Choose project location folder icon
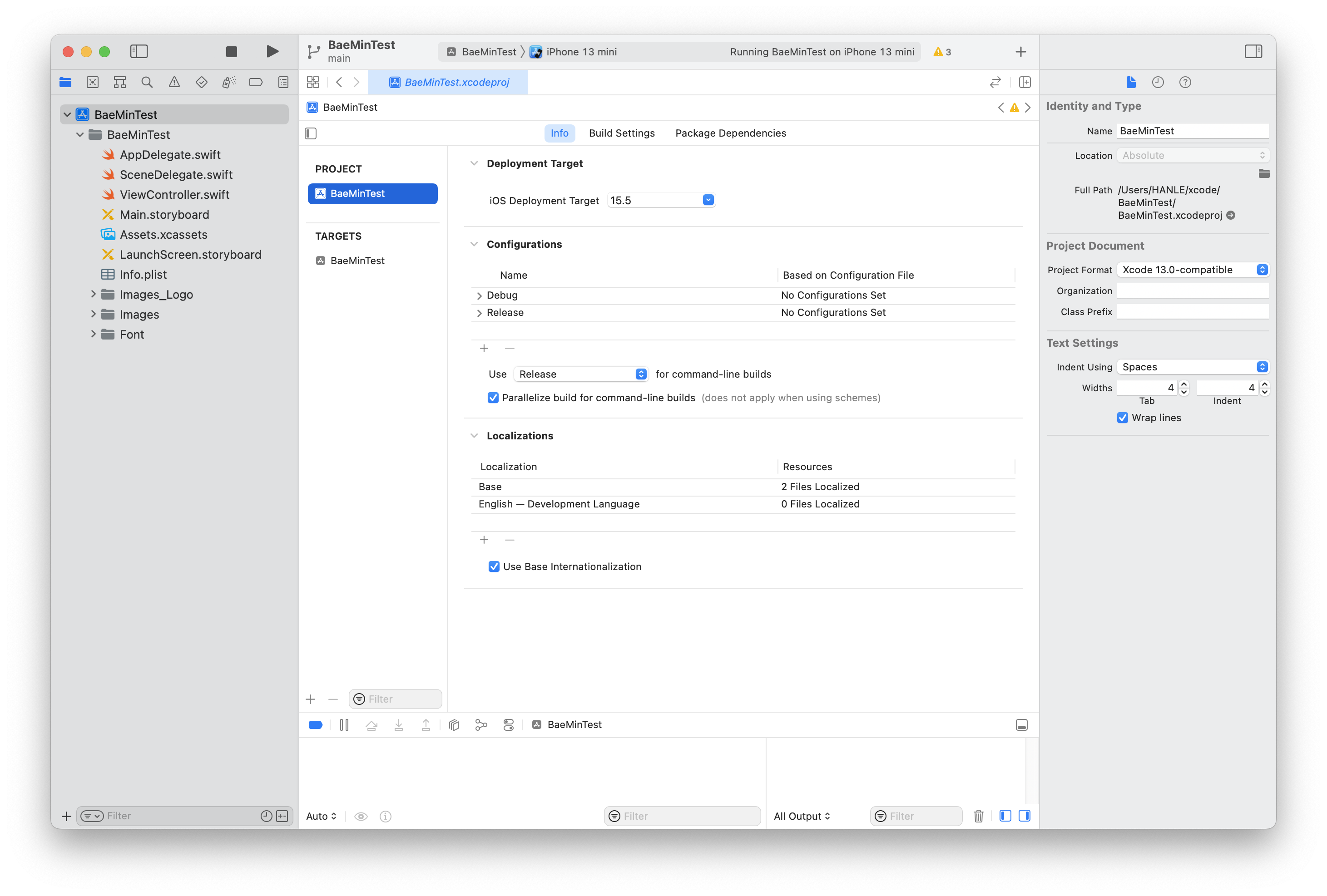Screen dimensions: 1327x896 pos(1263,173)
